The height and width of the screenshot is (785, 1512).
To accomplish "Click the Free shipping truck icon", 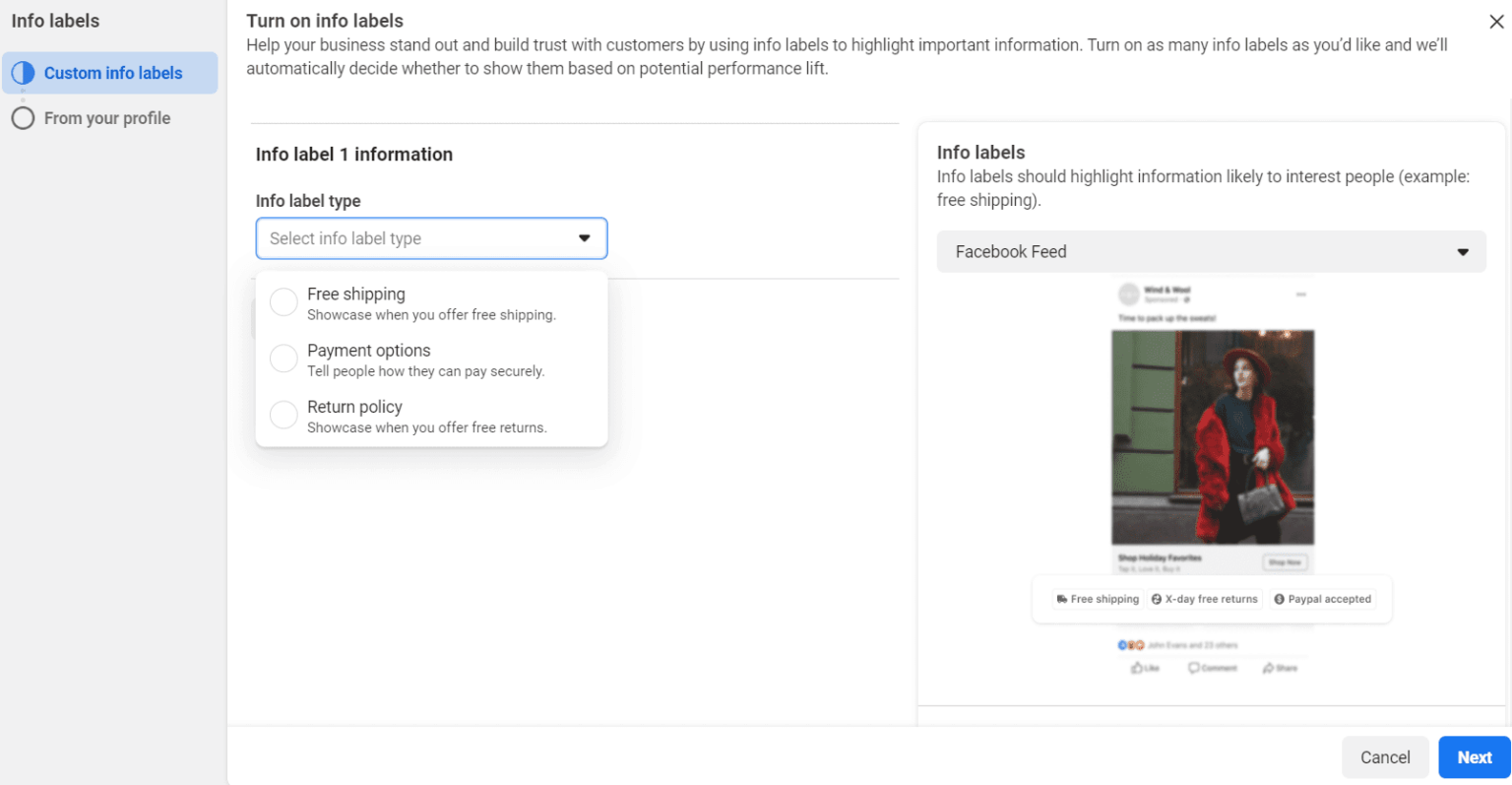I will click(1060, 599).
